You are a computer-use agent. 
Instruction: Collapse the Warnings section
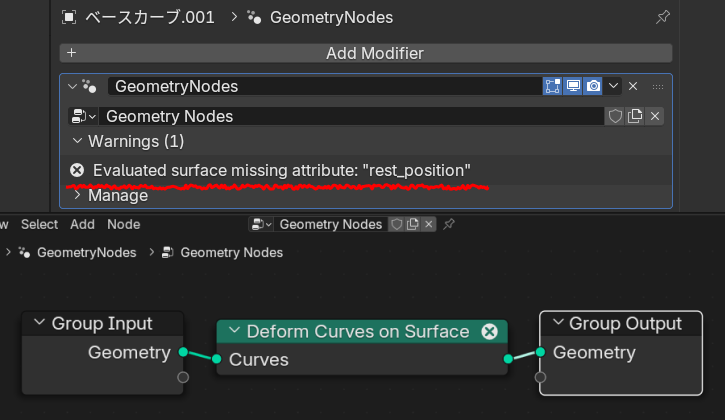78,141
